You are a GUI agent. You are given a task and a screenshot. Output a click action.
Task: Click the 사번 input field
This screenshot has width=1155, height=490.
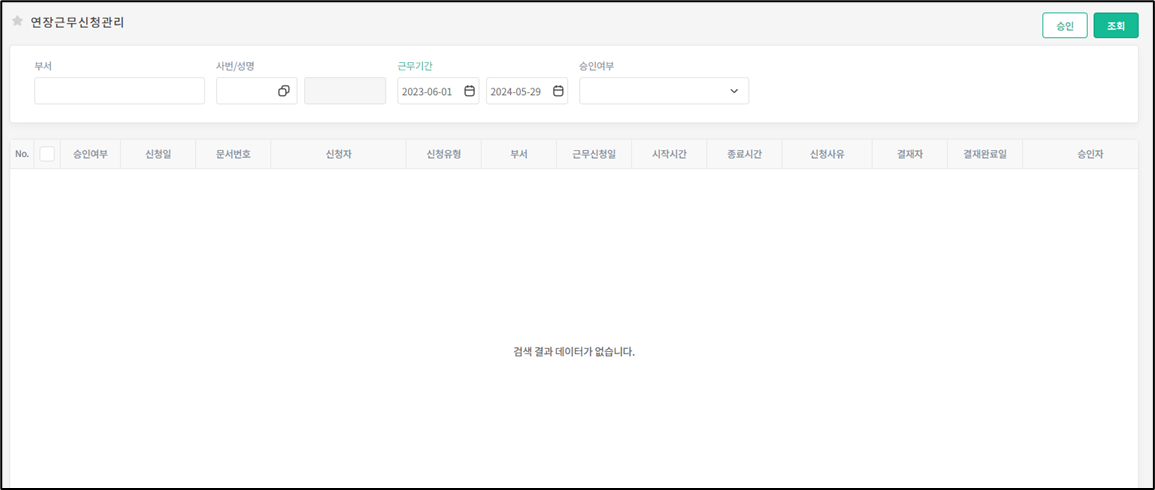coord(246,91)
